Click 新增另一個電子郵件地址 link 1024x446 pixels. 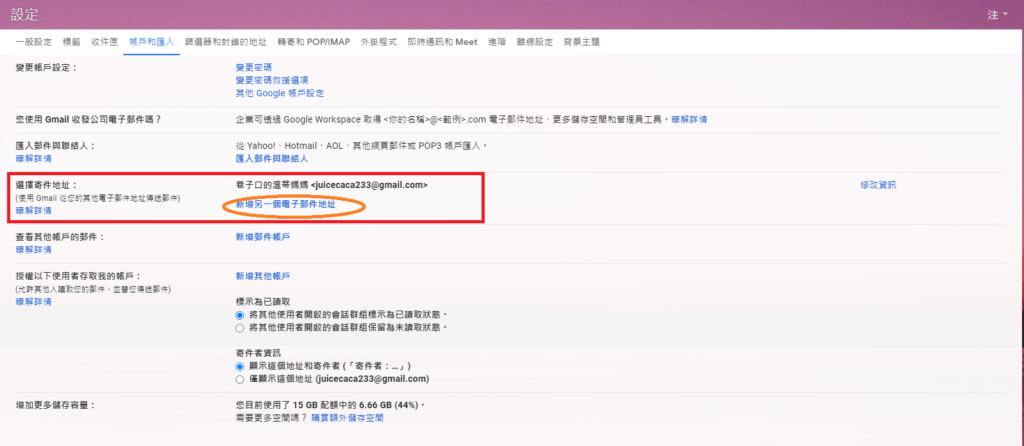pyautogui.click(x=285, y=204)
